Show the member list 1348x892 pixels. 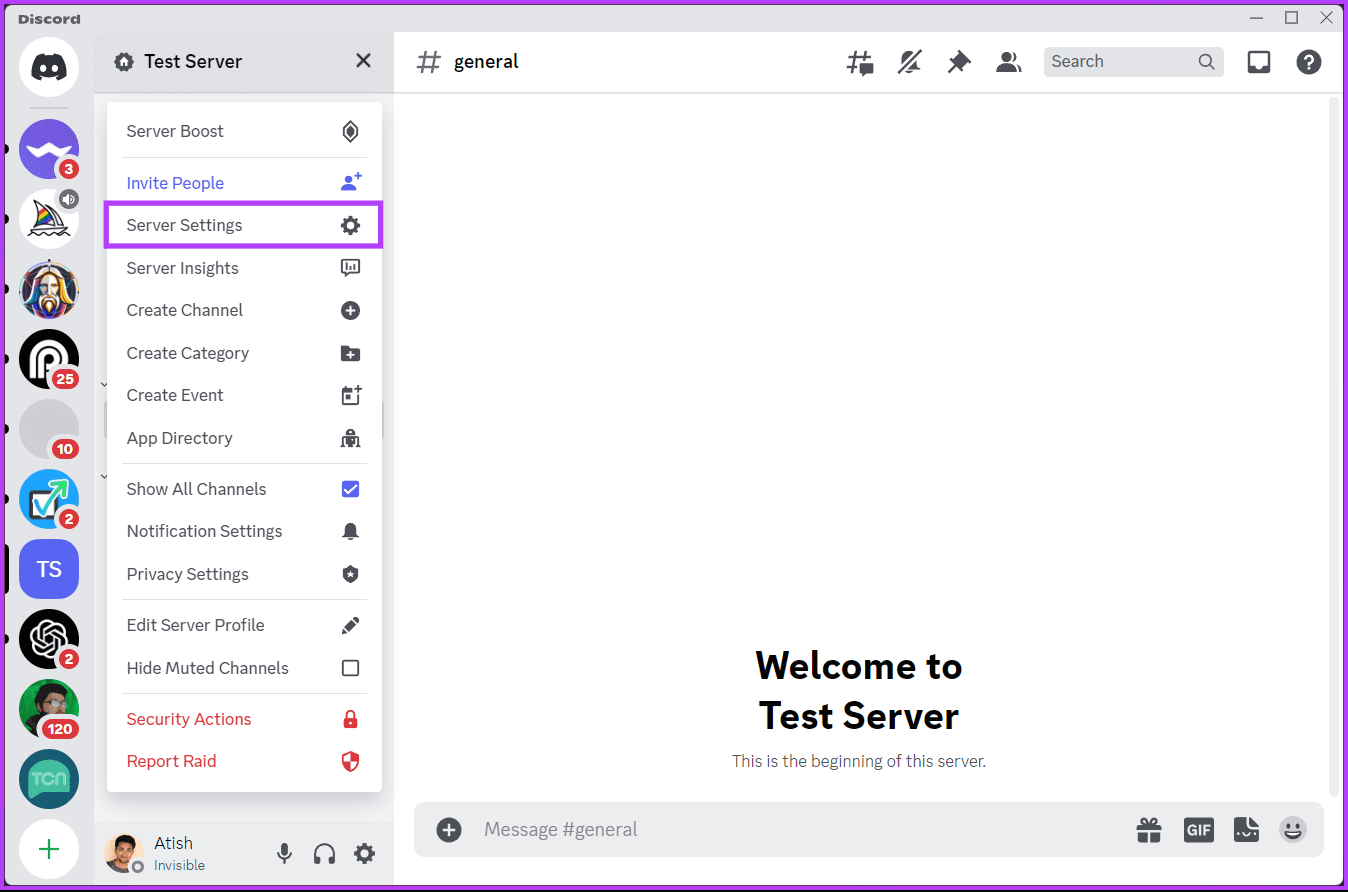(1008, 61)
